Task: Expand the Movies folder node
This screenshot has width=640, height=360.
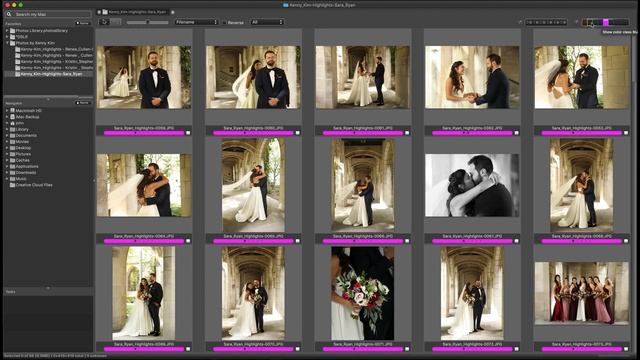Action: coord(7,142)
